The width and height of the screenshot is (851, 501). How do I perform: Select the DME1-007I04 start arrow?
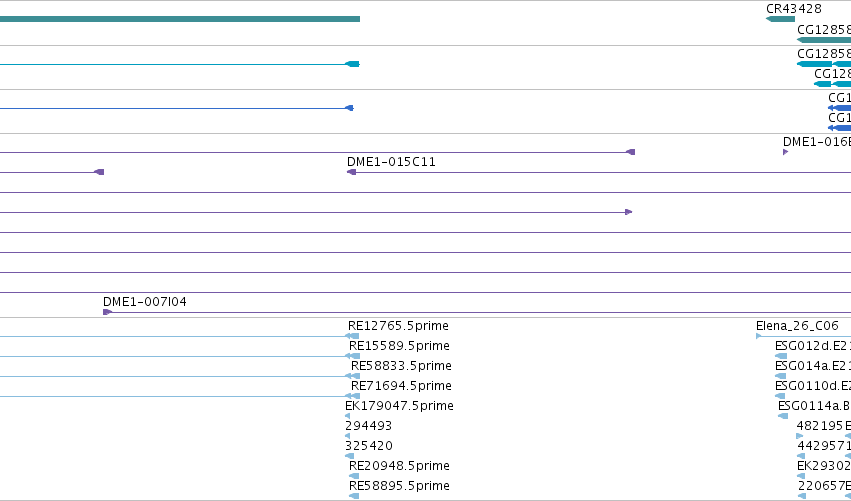[107, 312]
